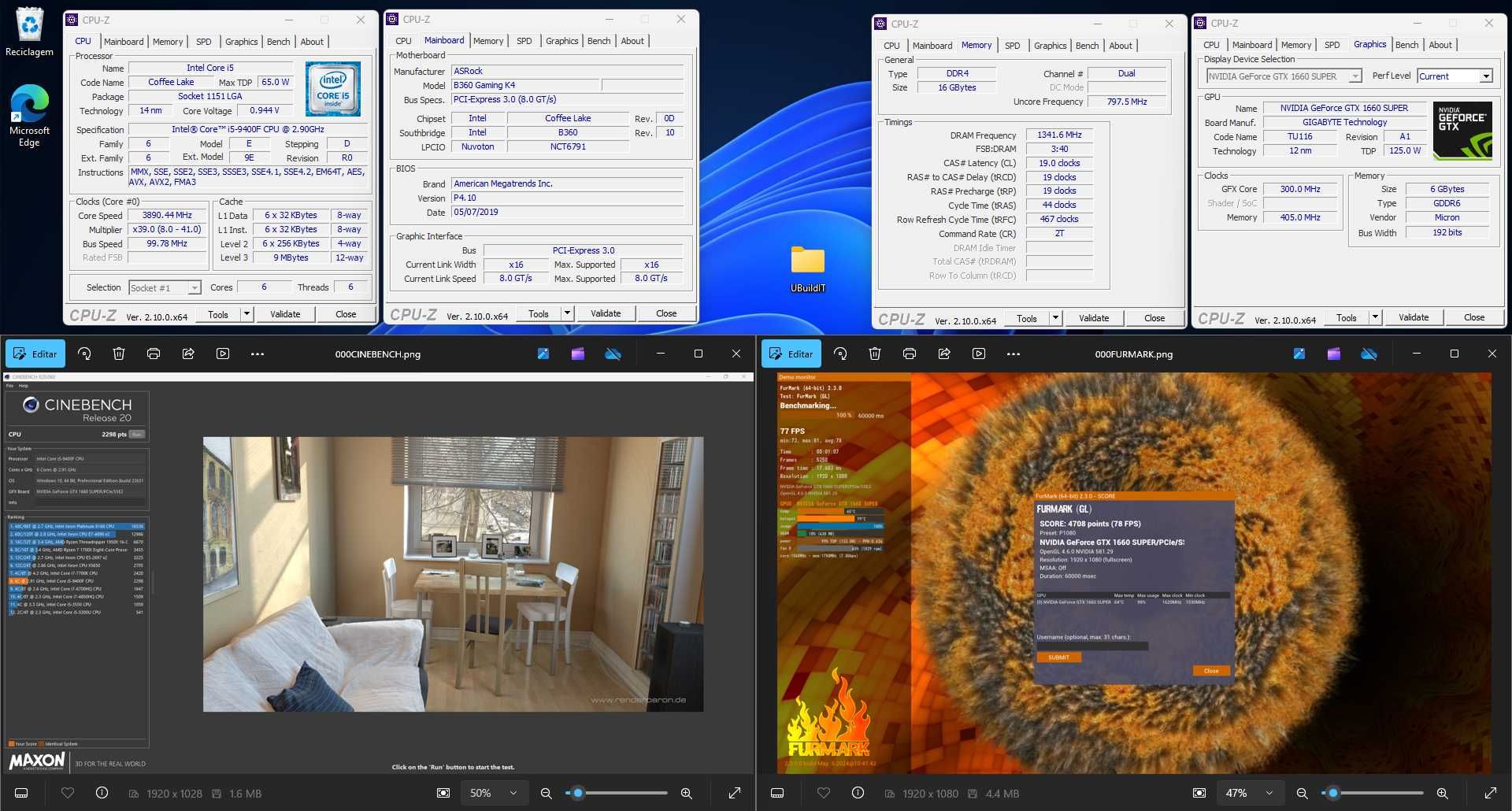Click Close button in Mainboard CPU-Z window
The height and width of the screenshot is (811, 1512).
coord(666,313)
